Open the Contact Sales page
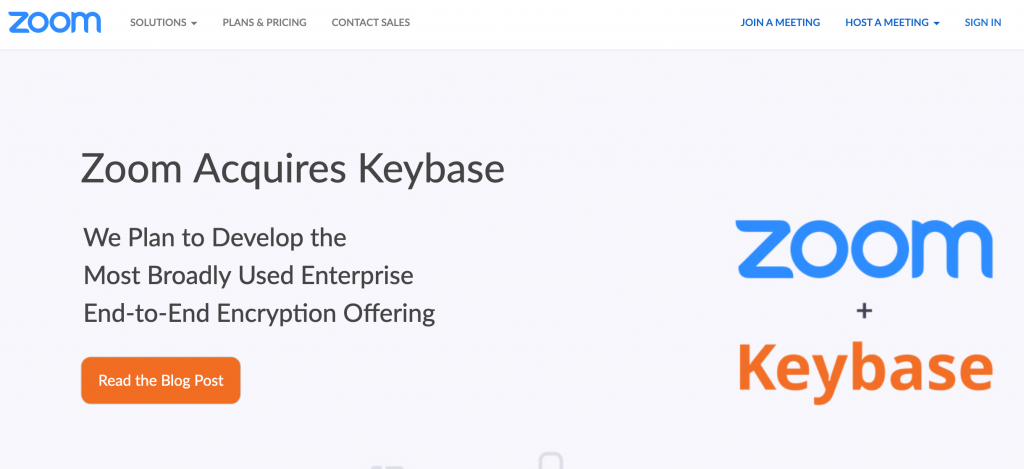The height and width of the screenshot is (469, 1024). click(x=371, y=22)
